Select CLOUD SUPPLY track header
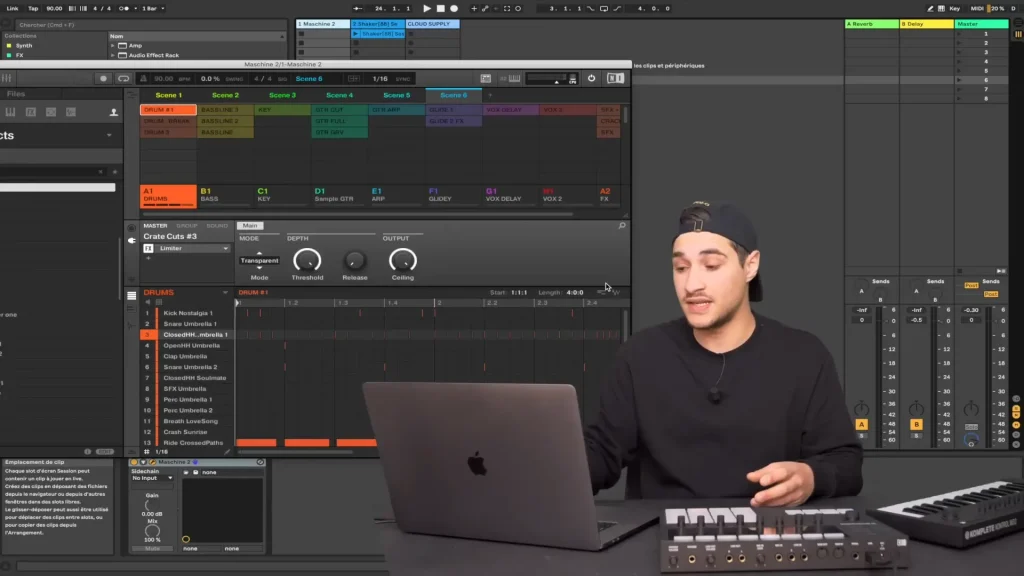The width and height of the screenshot is (1024, 576). 432,24
